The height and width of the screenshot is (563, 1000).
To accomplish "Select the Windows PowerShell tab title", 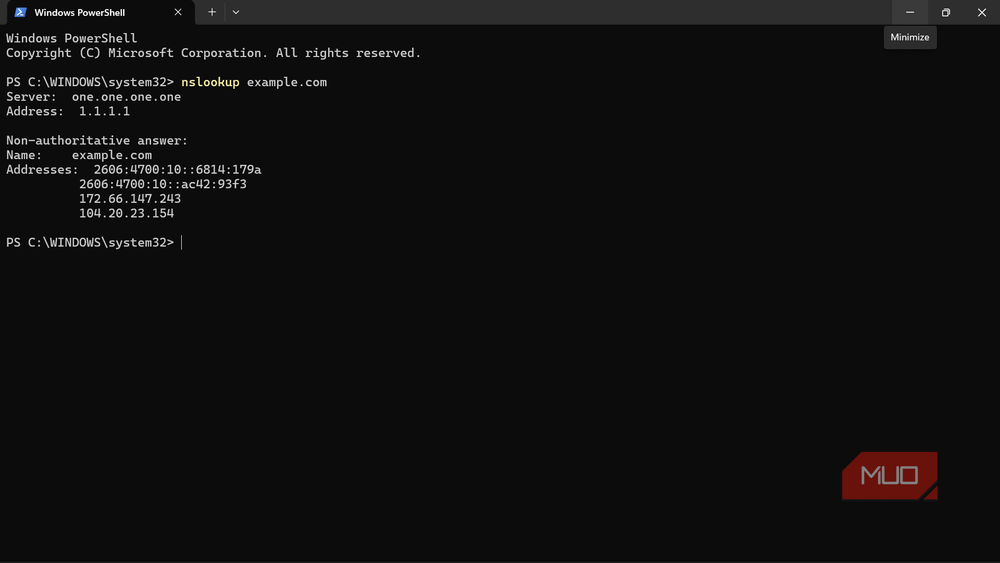I will tap(80, 12).
